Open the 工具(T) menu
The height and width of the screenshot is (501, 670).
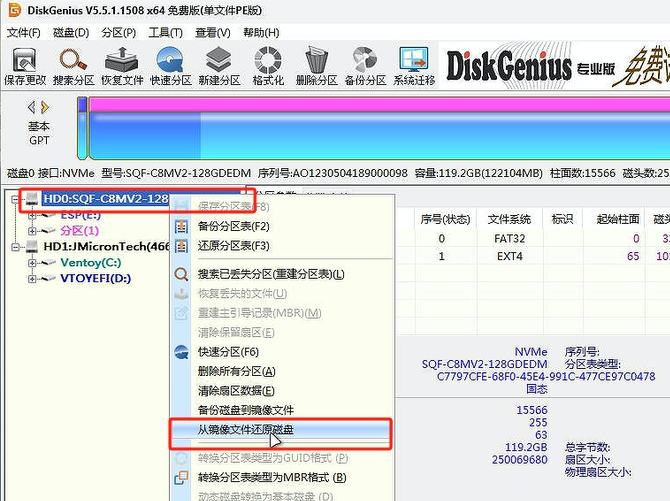click(x=165, y=33)
